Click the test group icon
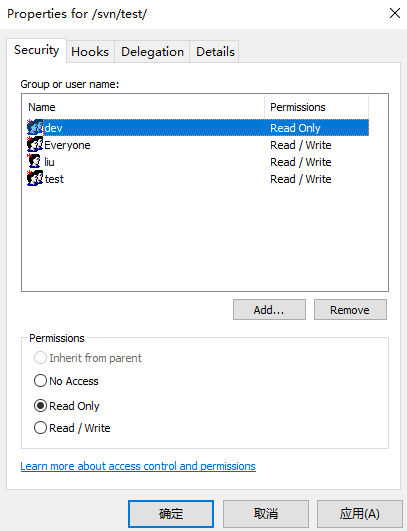 pos(35,178)
